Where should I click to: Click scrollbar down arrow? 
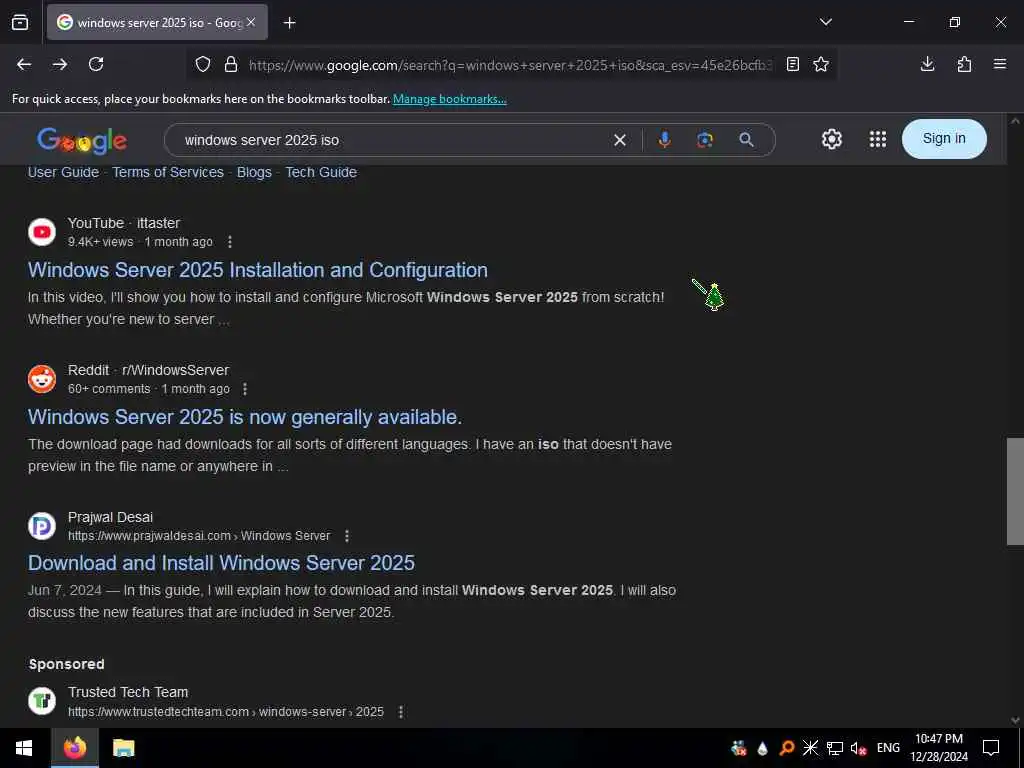[x=1015, y=720]
